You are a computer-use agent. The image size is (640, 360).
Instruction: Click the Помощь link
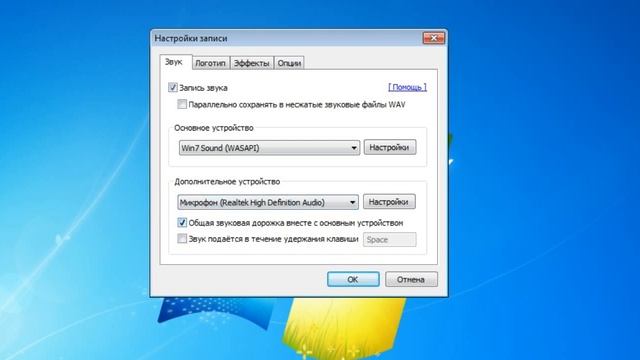coord(407,87)
